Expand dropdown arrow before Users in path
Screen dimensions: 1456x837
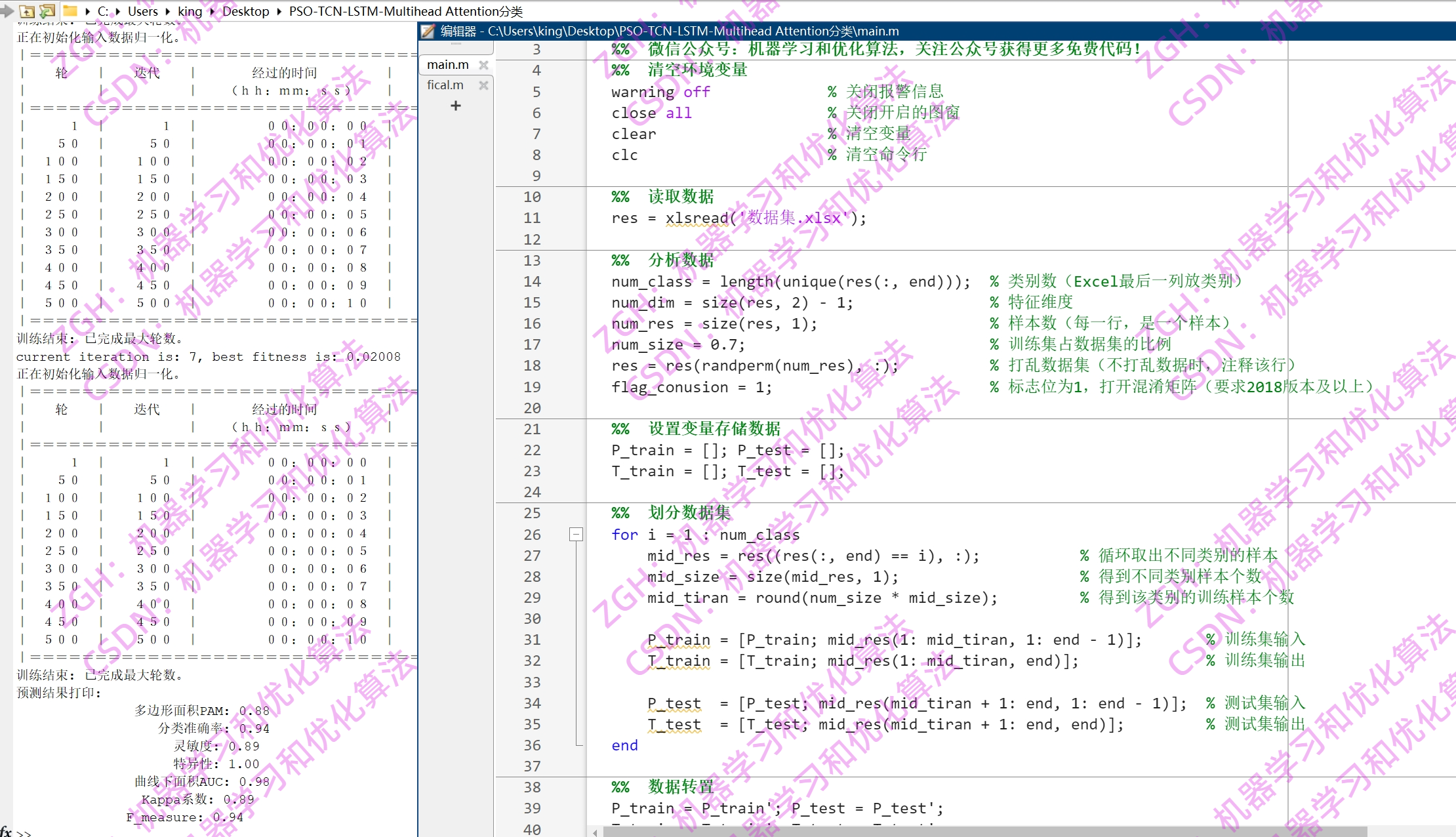pos(119,11)
